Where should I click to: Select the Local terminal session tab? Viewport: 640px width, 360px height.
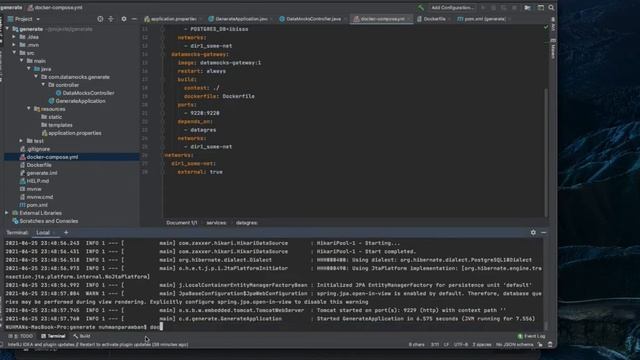pyautogui.click(x=43, y=233)
